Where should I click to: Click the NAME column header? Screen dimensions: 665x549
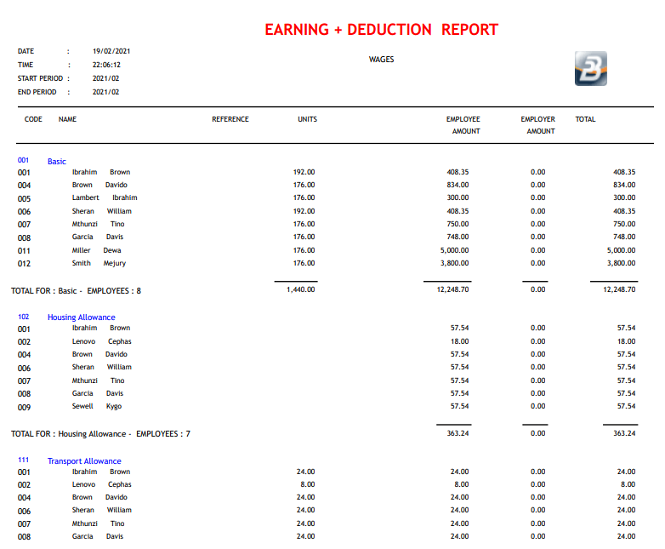click(x=67, y=119)
